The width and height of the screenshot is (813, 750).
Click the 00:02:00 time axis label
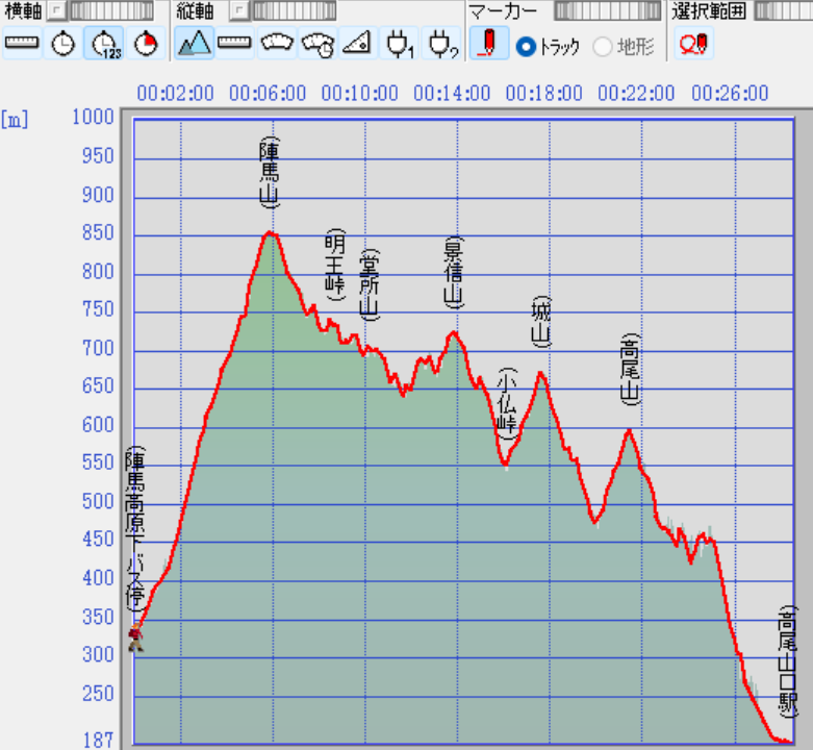coord(175,93)
